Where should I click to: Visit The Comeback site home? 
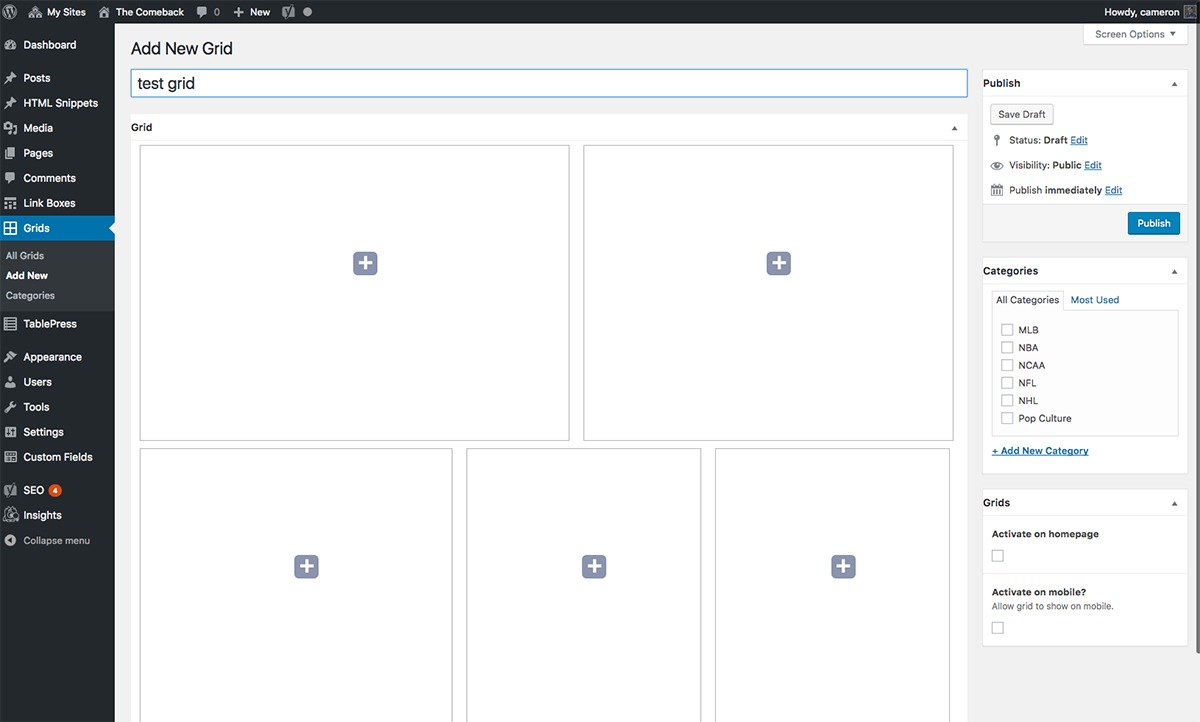click(x=141, y=12)
